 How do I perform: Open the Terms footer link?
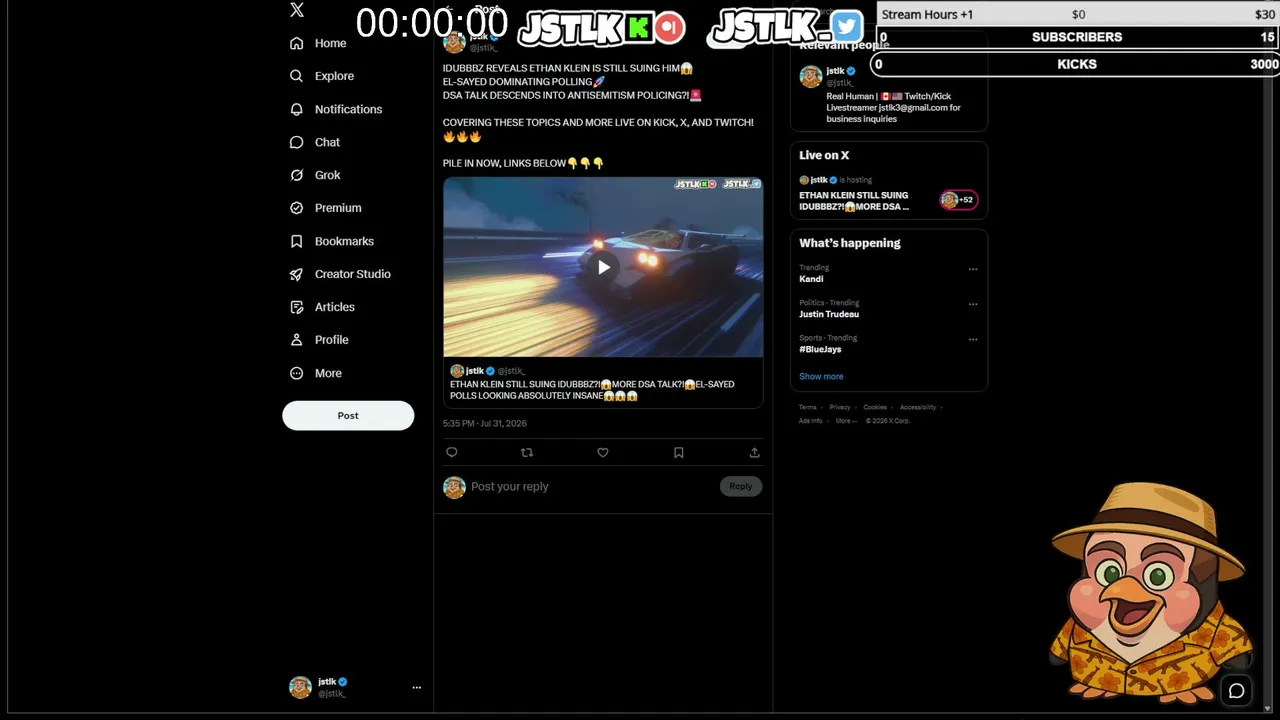808,407
